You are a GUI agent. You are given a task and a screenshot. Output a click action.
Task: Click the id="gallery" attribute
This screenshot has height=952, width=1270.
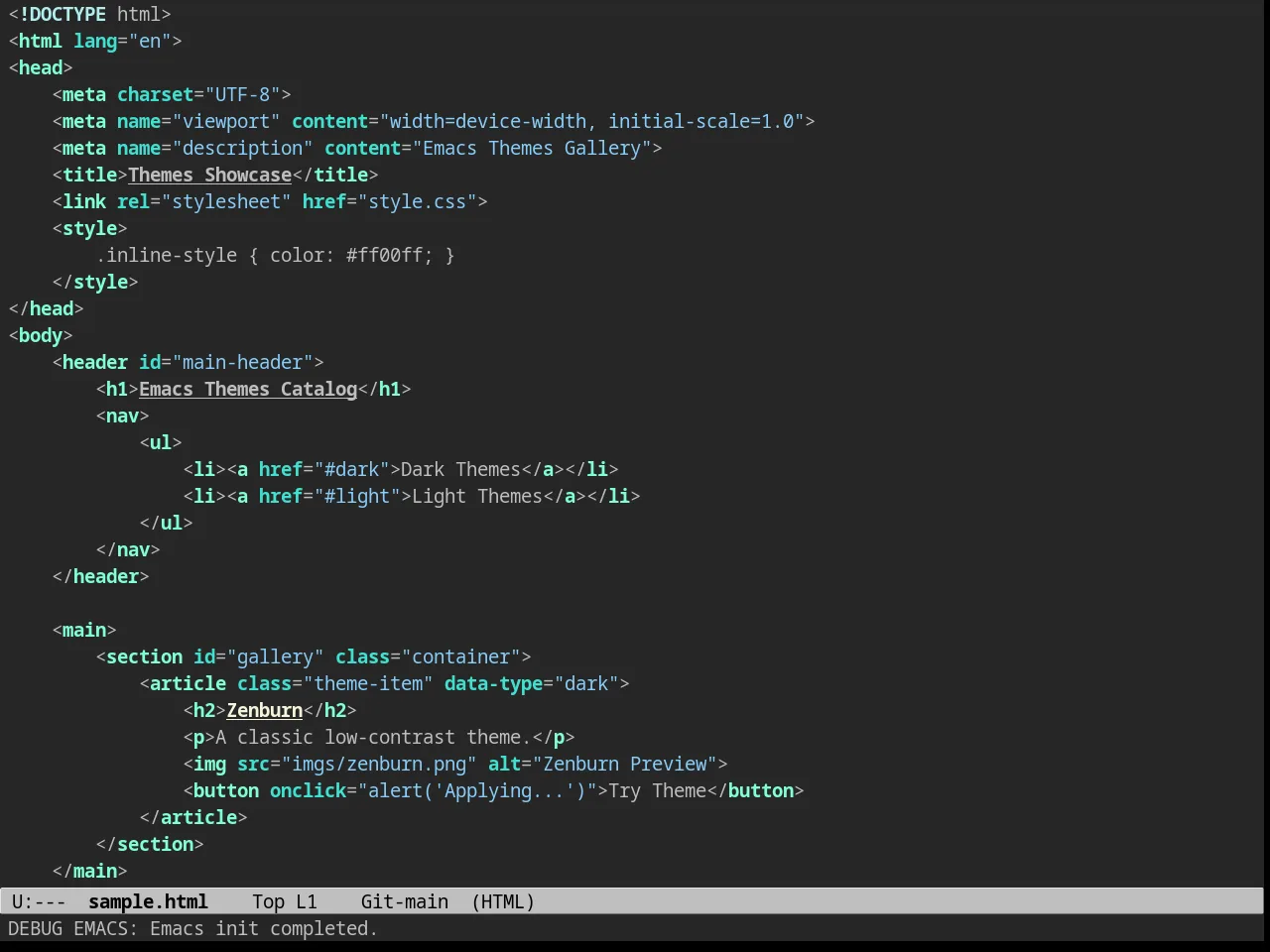(x=259, y=656)
